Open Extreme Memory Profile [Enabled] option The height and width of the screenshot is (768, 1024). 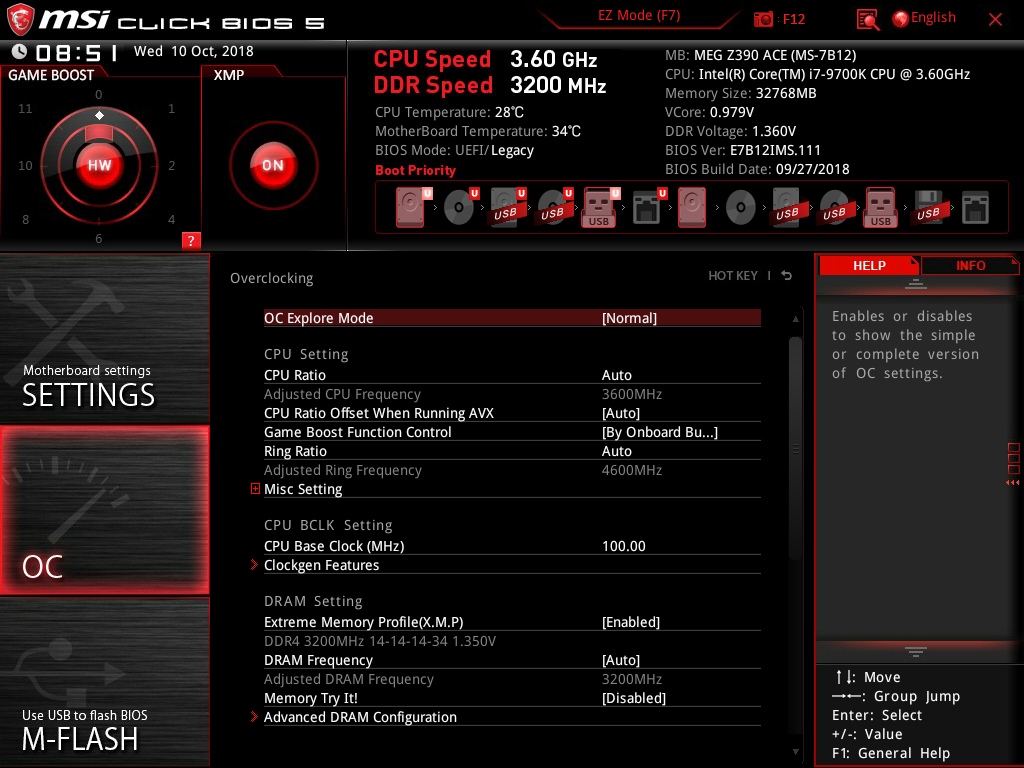click(x=512, y=622)
